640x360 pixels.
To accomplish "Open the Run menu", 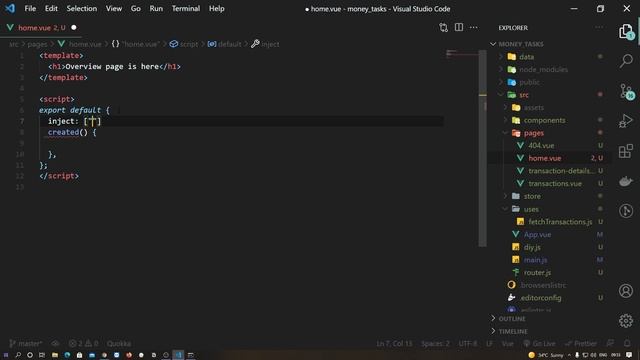I will click(156, 9).
